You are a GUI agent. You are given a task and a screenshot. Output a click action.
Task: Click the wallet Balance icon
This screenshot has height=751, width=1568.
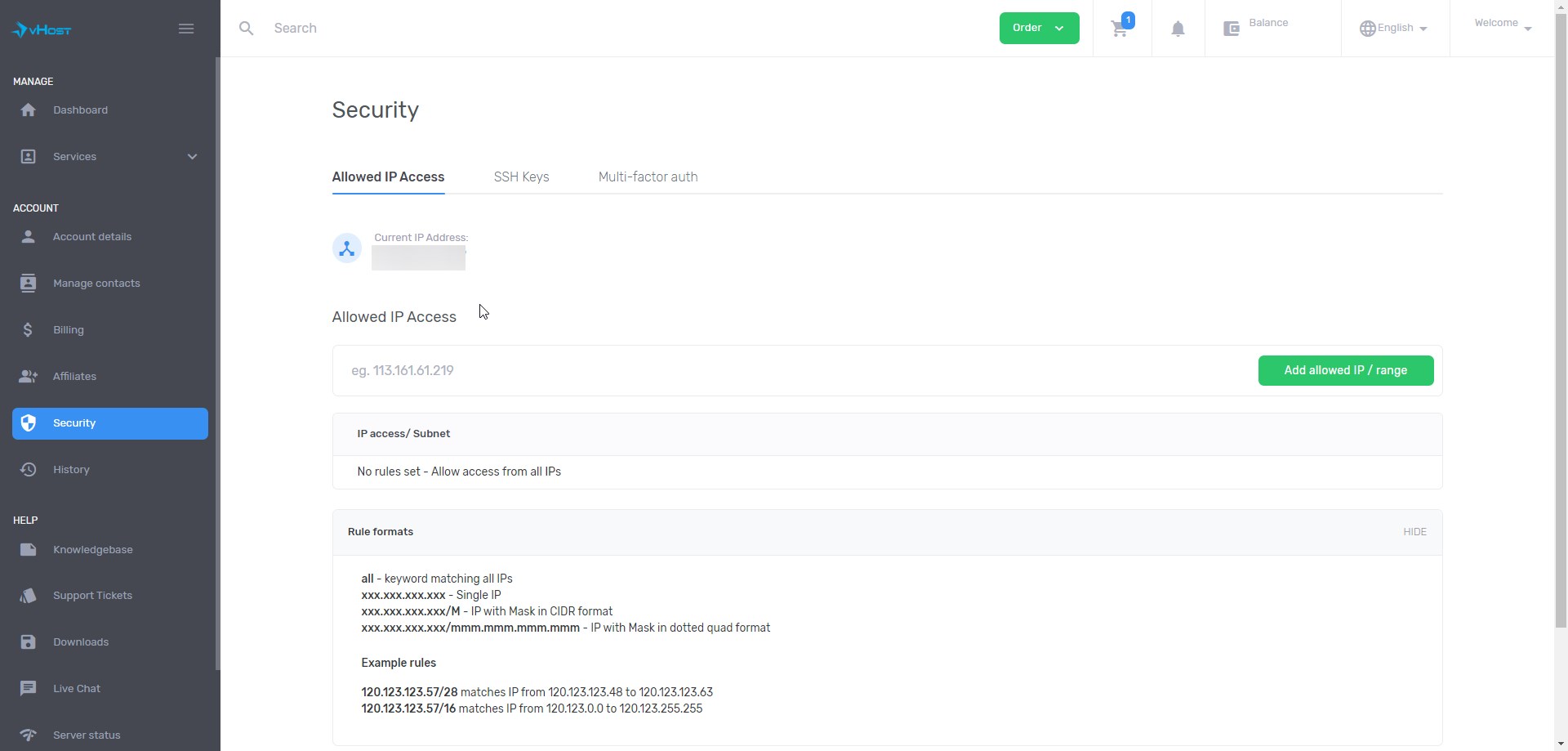pyautogui.click(x=1231, y=29)
